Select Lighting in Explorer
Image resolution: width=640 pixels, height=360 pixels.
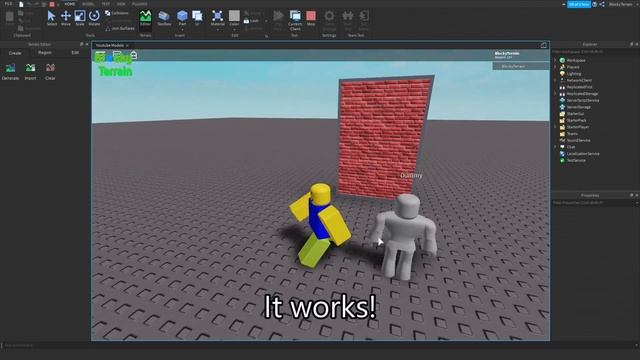point(573,74)
